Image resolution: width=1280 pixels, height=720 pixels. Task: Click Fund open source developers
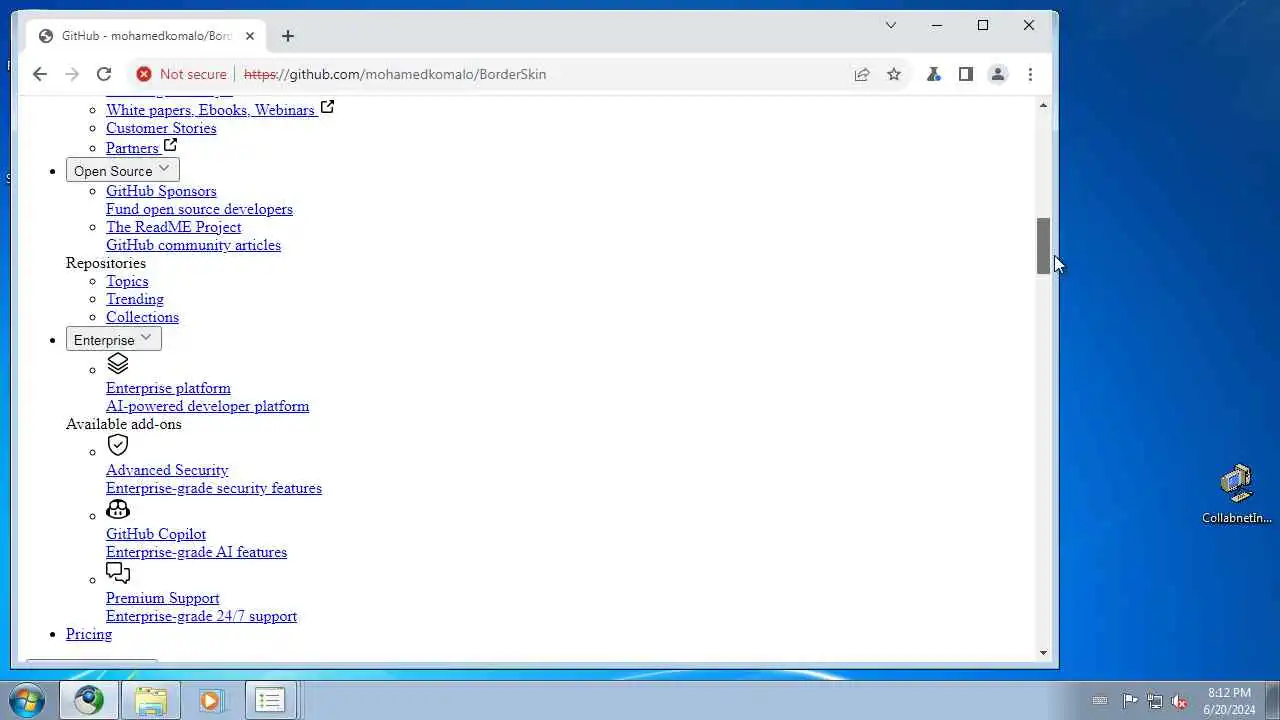199,209
